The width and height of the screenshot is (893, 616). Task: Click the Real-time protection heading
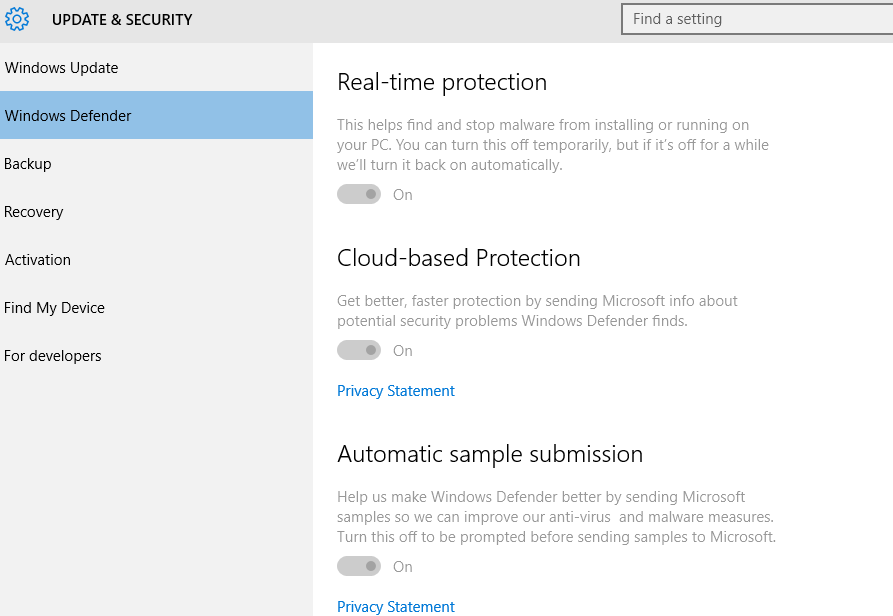click(442, 82)
